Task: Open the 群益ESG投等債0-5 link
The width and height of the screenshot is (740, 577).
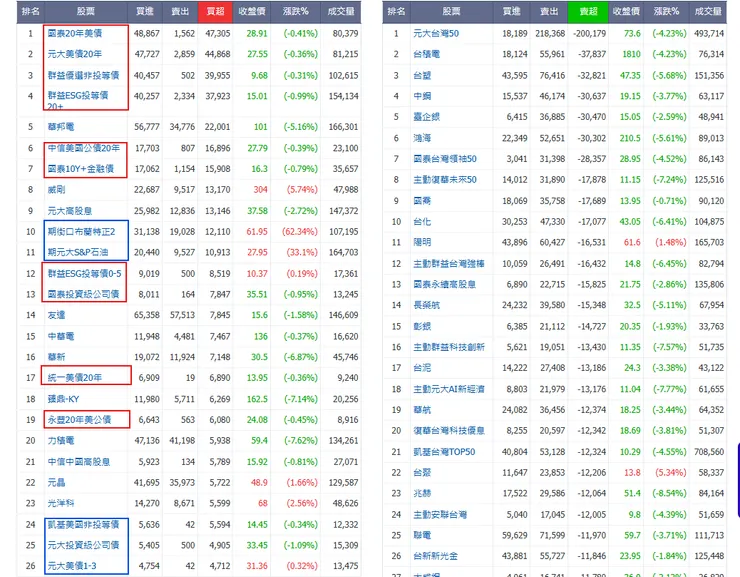Action: coord(84,274)
